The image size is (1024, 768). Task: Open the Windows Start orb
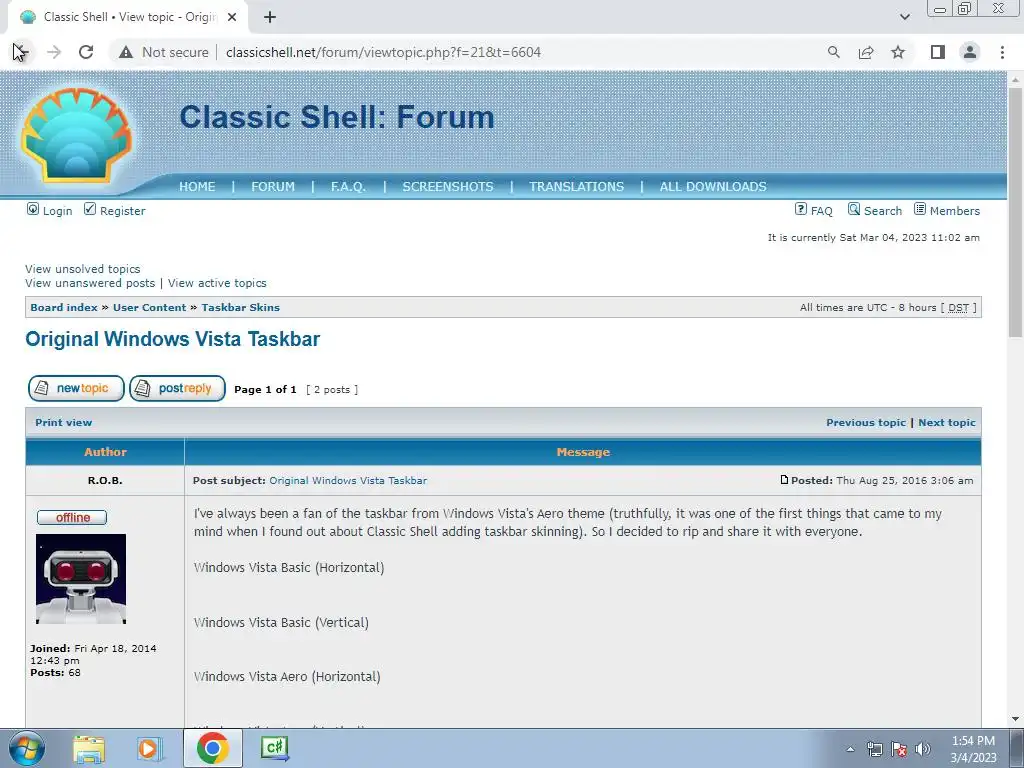pos(27,748)
